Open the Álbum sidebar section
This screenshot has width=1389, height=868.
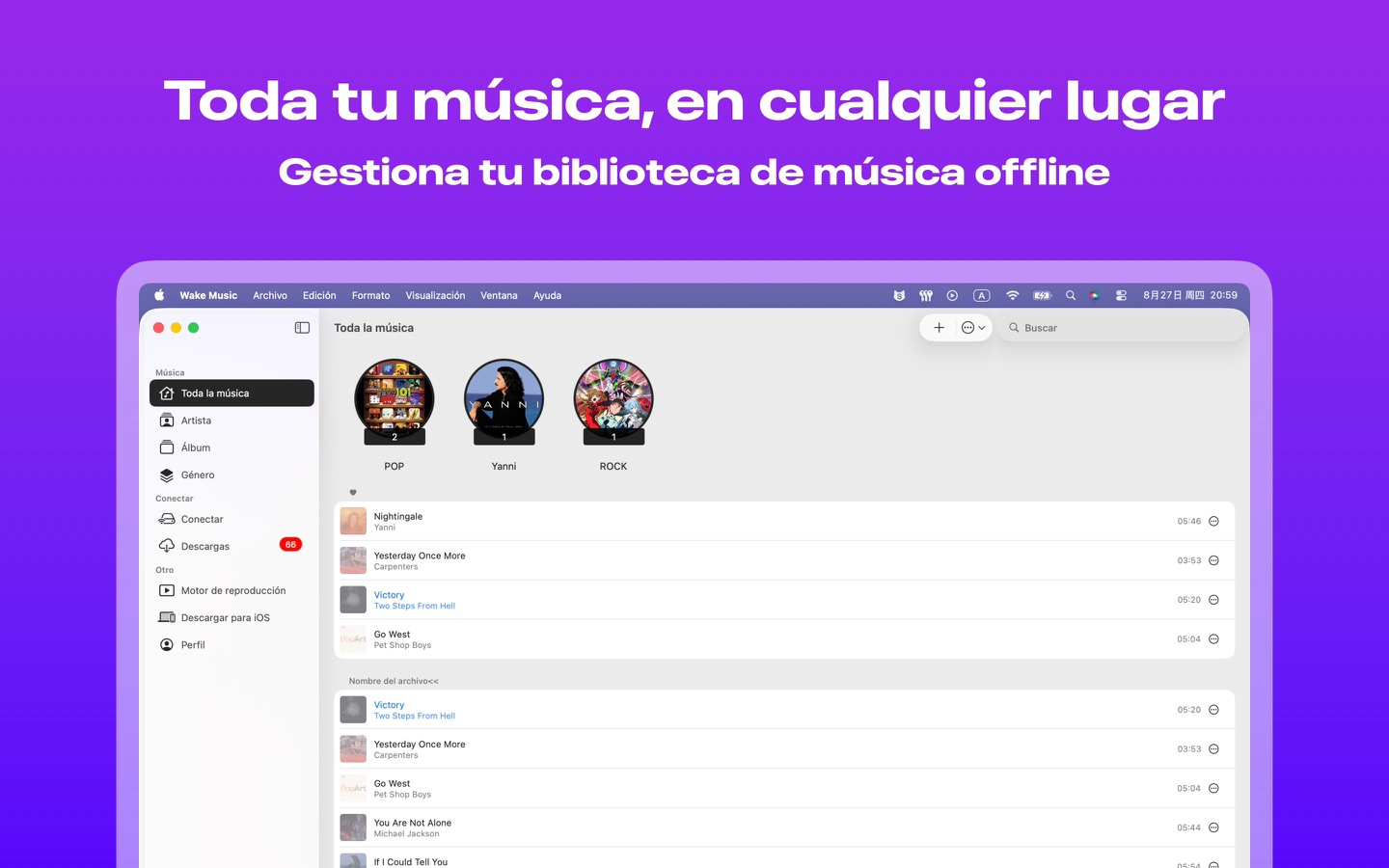pos(231,448)
